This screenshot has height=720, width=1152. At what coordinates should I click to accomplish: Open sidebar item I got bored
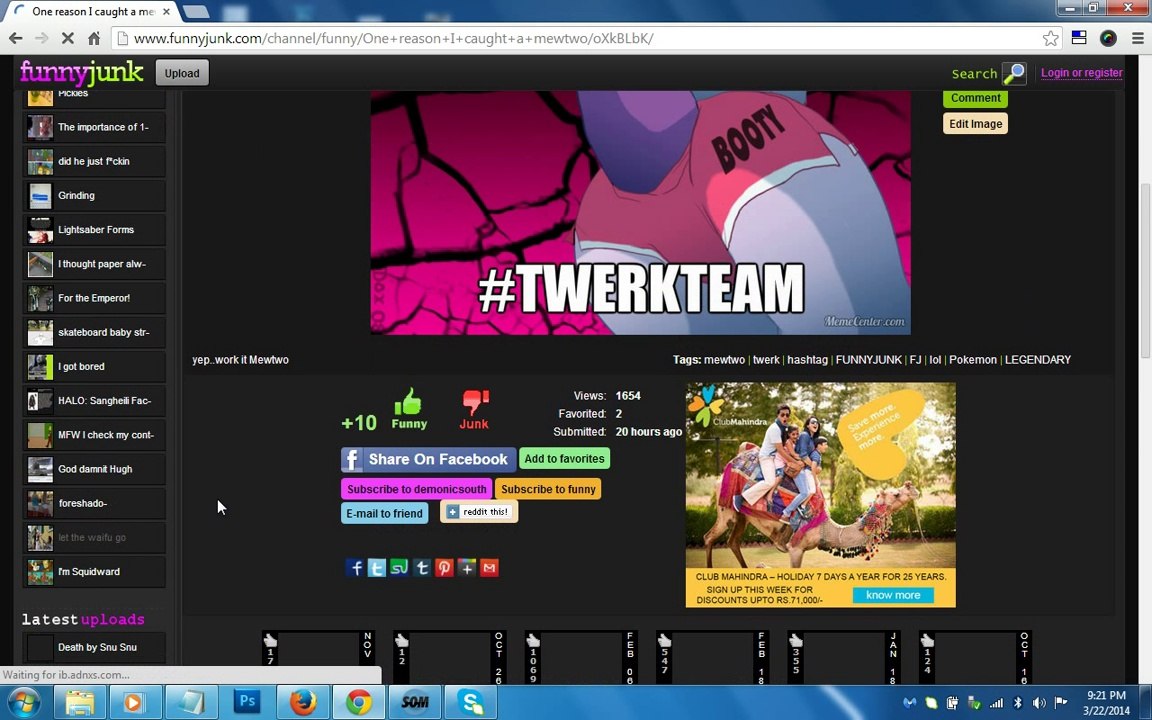[94, 367]
